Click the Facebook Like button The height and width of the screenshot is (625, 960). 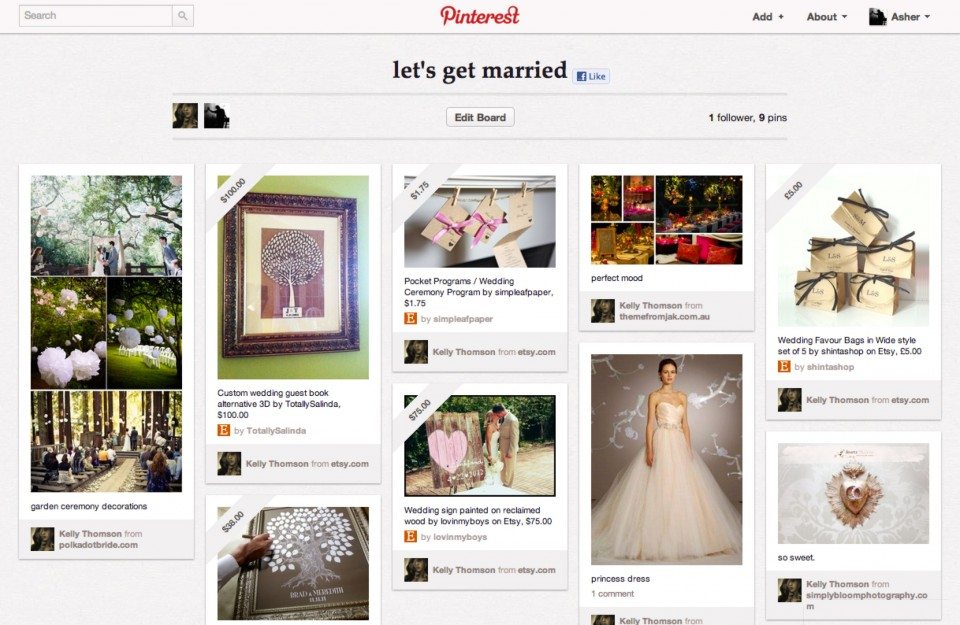591,76
